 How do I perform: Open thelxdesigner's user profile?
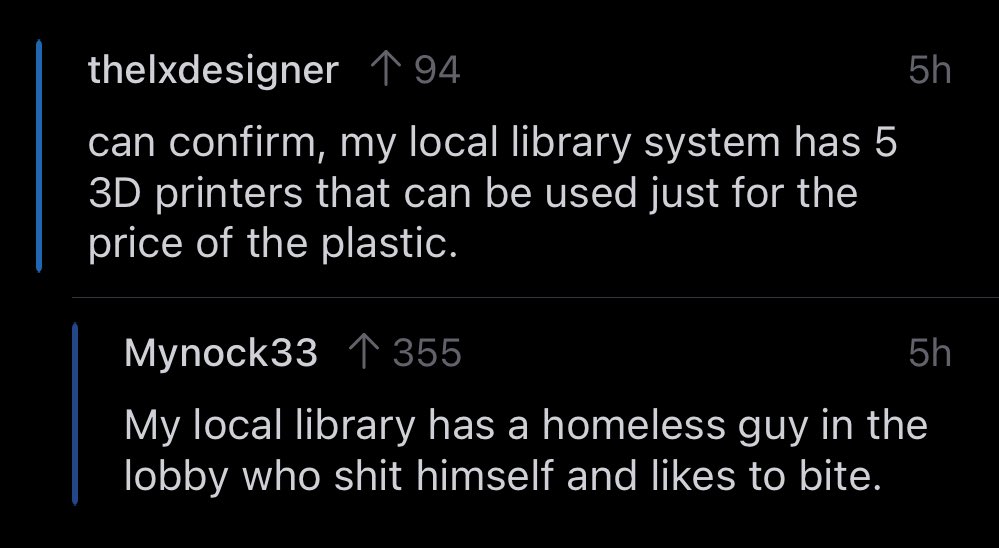point(213,70)
